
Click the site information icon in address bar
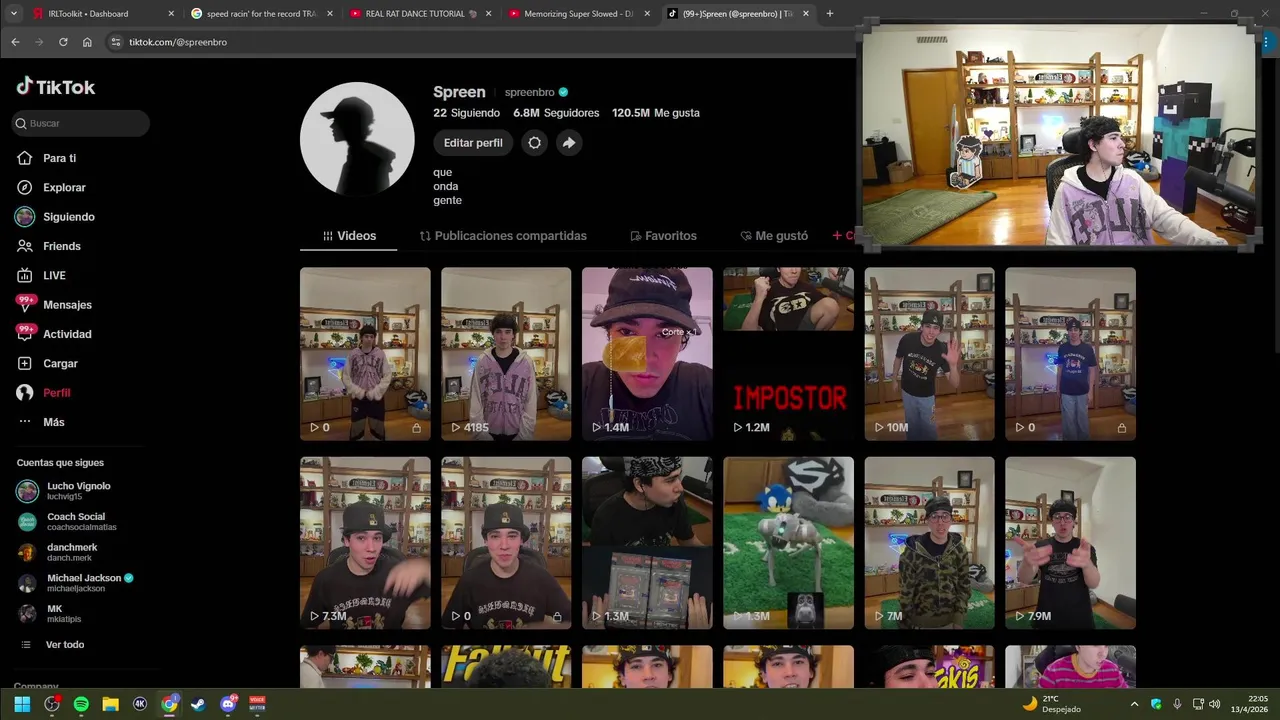[x=115, y=42]
